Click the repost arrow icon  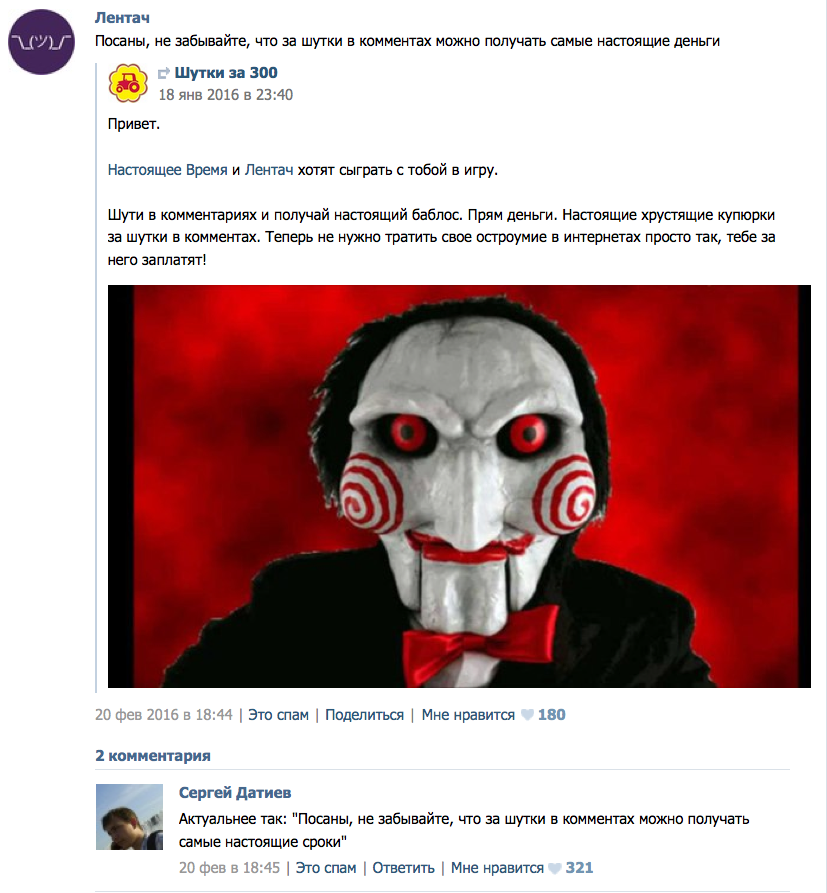[x=164, y=73]
